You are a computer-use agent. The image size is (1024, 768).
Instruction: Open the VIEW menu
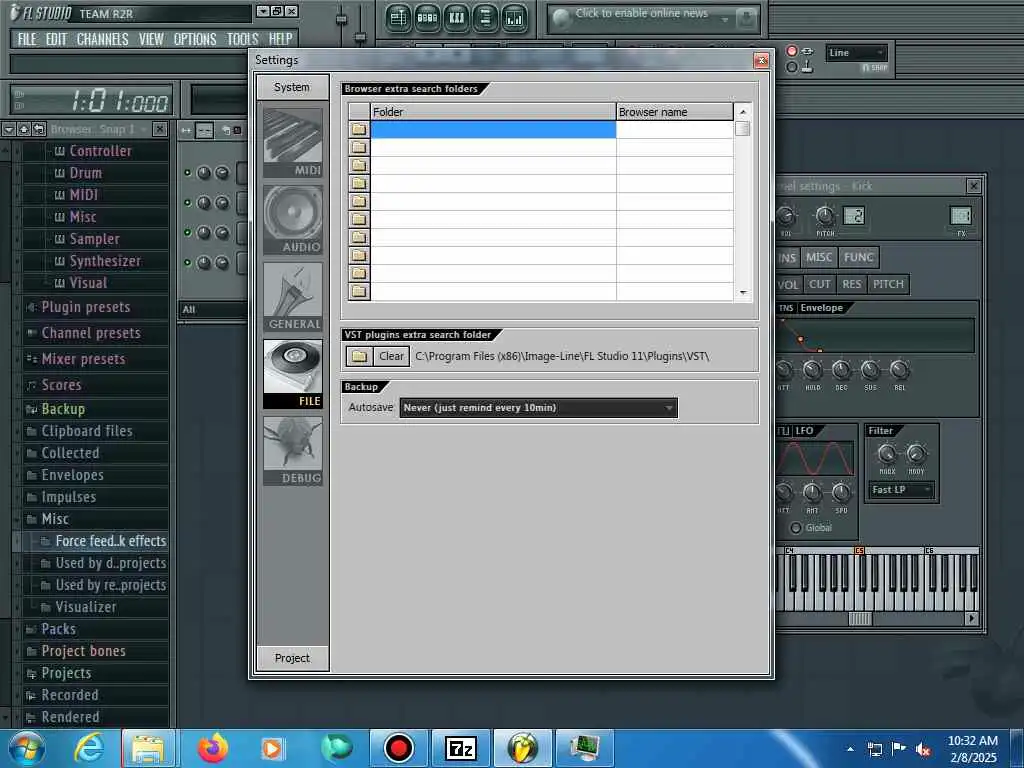point(151,39)
